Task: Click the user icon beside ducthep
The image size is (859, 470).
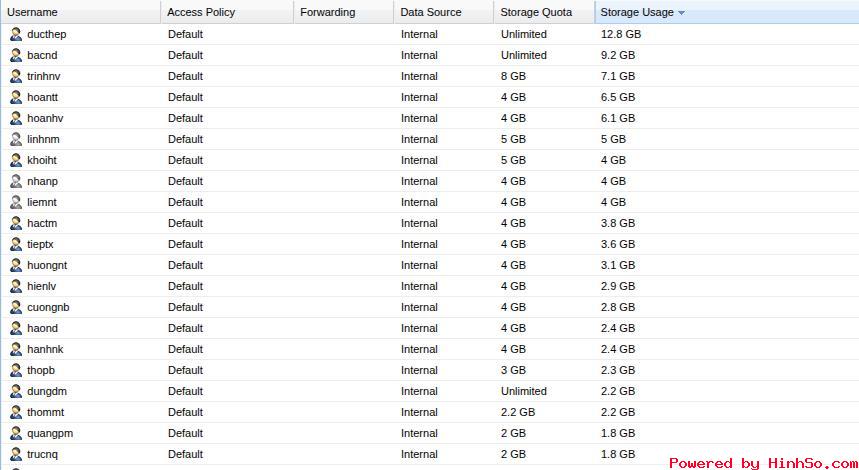Action: click(16, 34)
